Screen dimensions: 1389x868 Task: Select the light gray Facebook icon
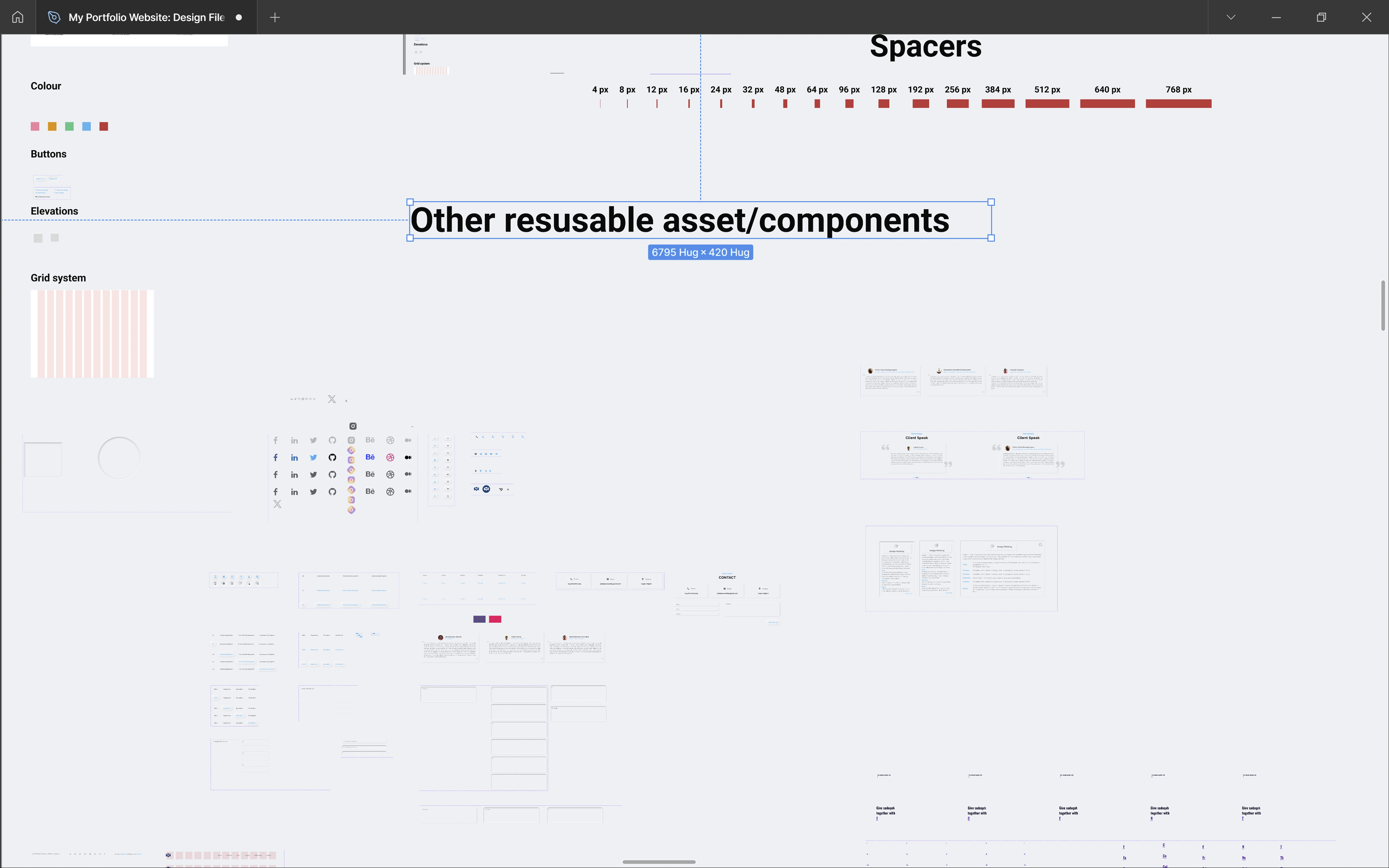[276, 440]
